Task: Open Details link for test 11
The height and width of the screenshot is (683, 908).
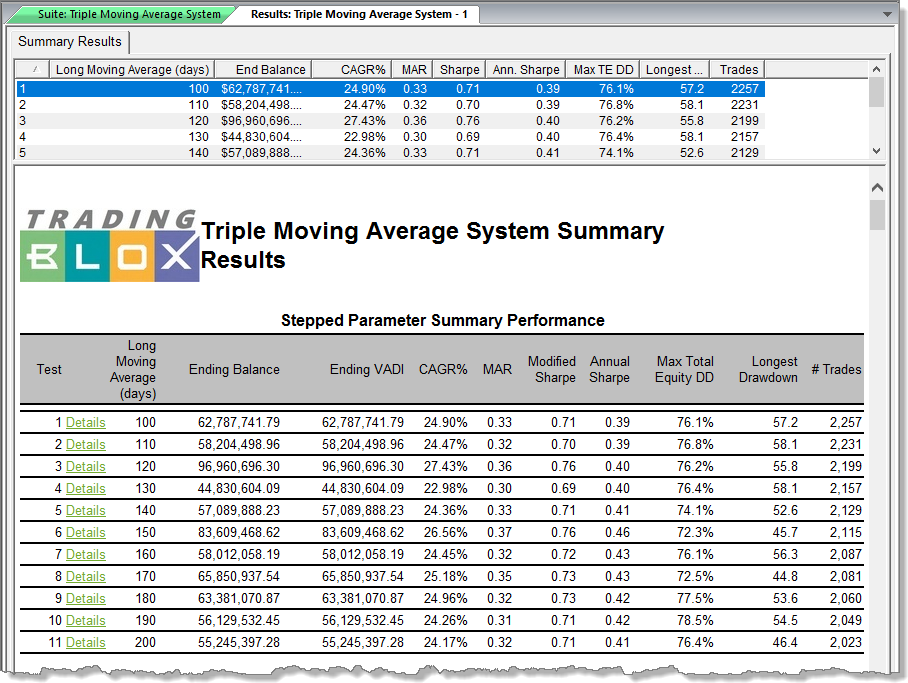Action: point(85,643)
